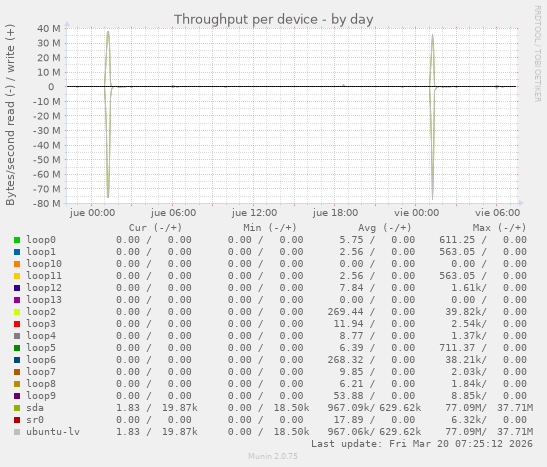Viewport: 547px width, 467px height.
Task: Select the loop4 legend label
Action: click(x=41, y=336)
